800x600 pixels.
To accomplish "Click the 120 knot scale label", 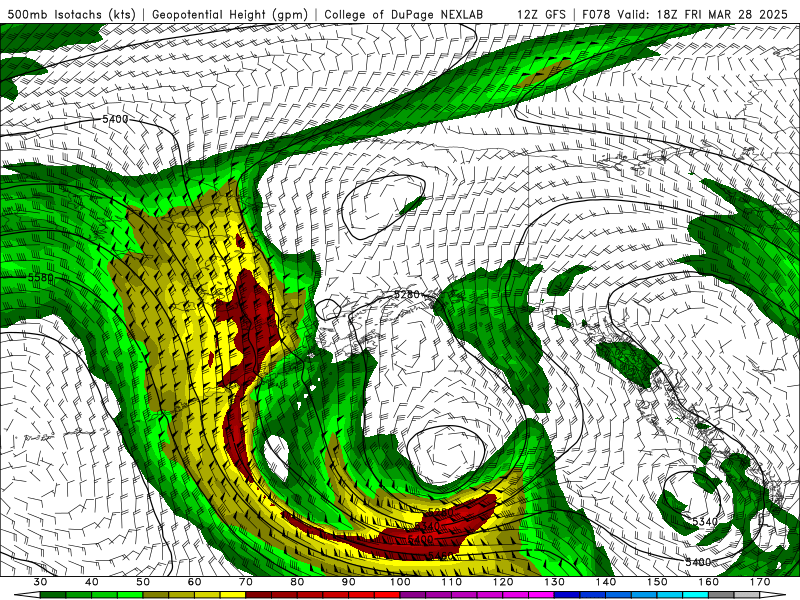I will [x=503, y=582].
